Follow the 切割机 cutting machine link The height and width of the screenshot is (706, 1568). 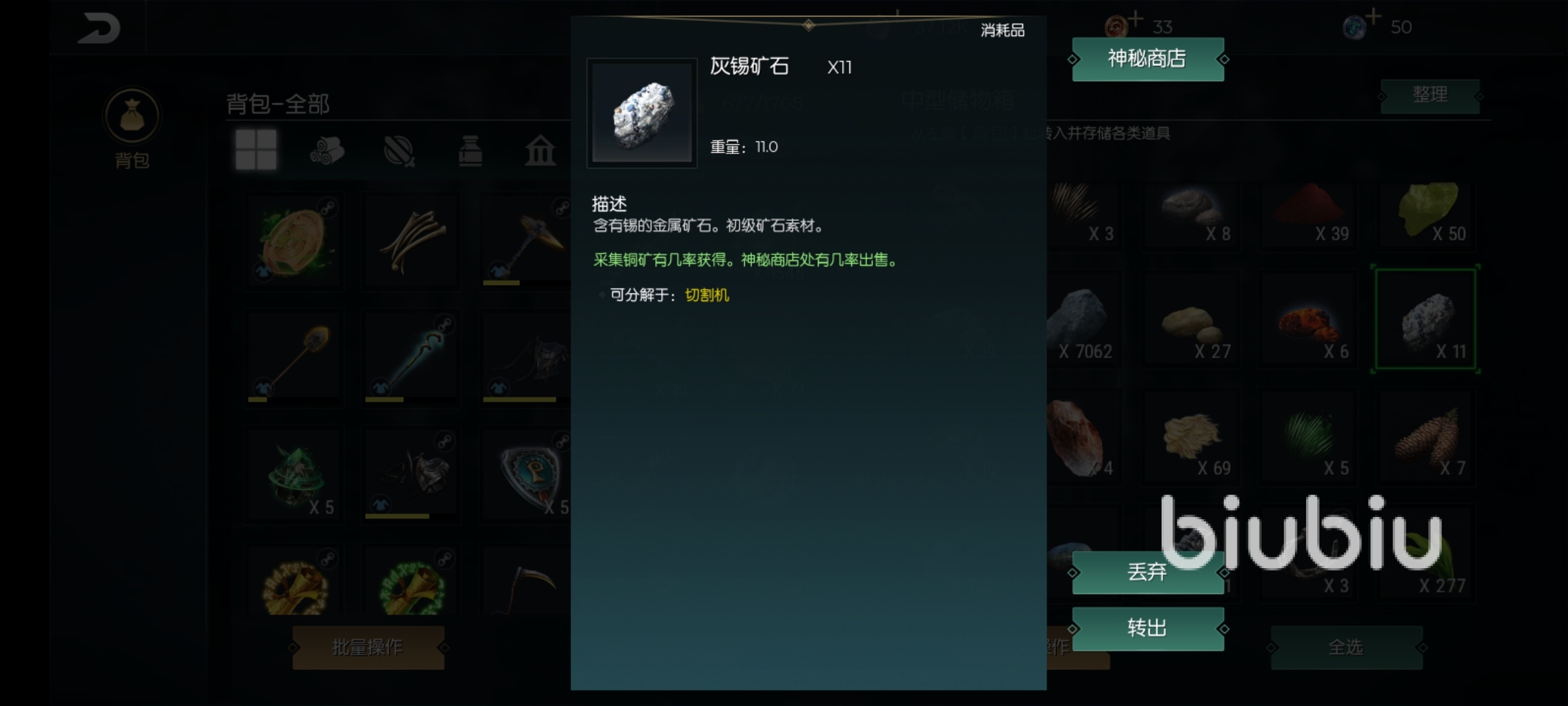[x=707, y=295]
